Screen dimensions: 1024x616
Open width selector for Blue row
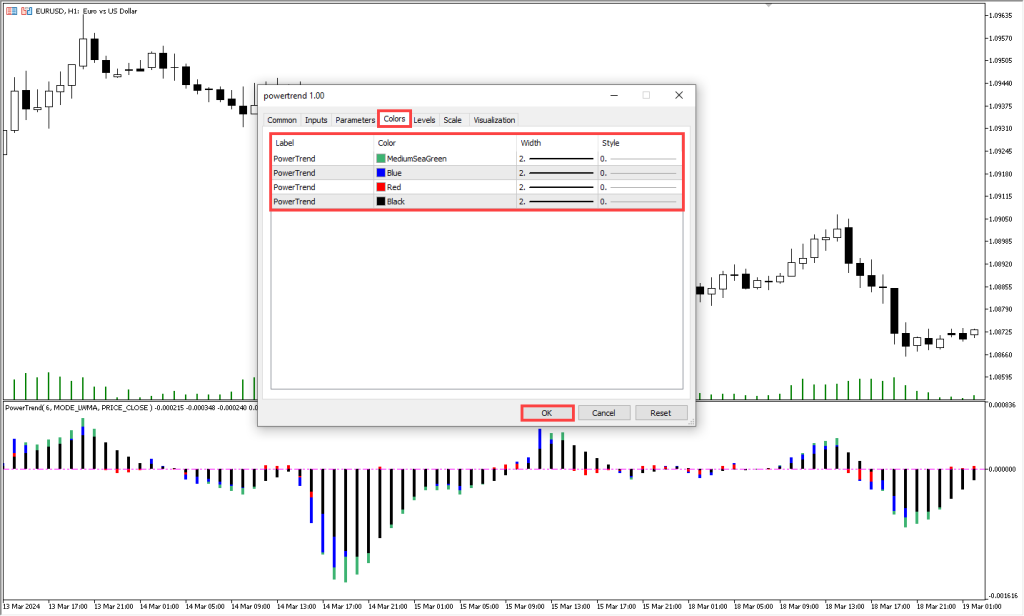click(x=556, y=173)
